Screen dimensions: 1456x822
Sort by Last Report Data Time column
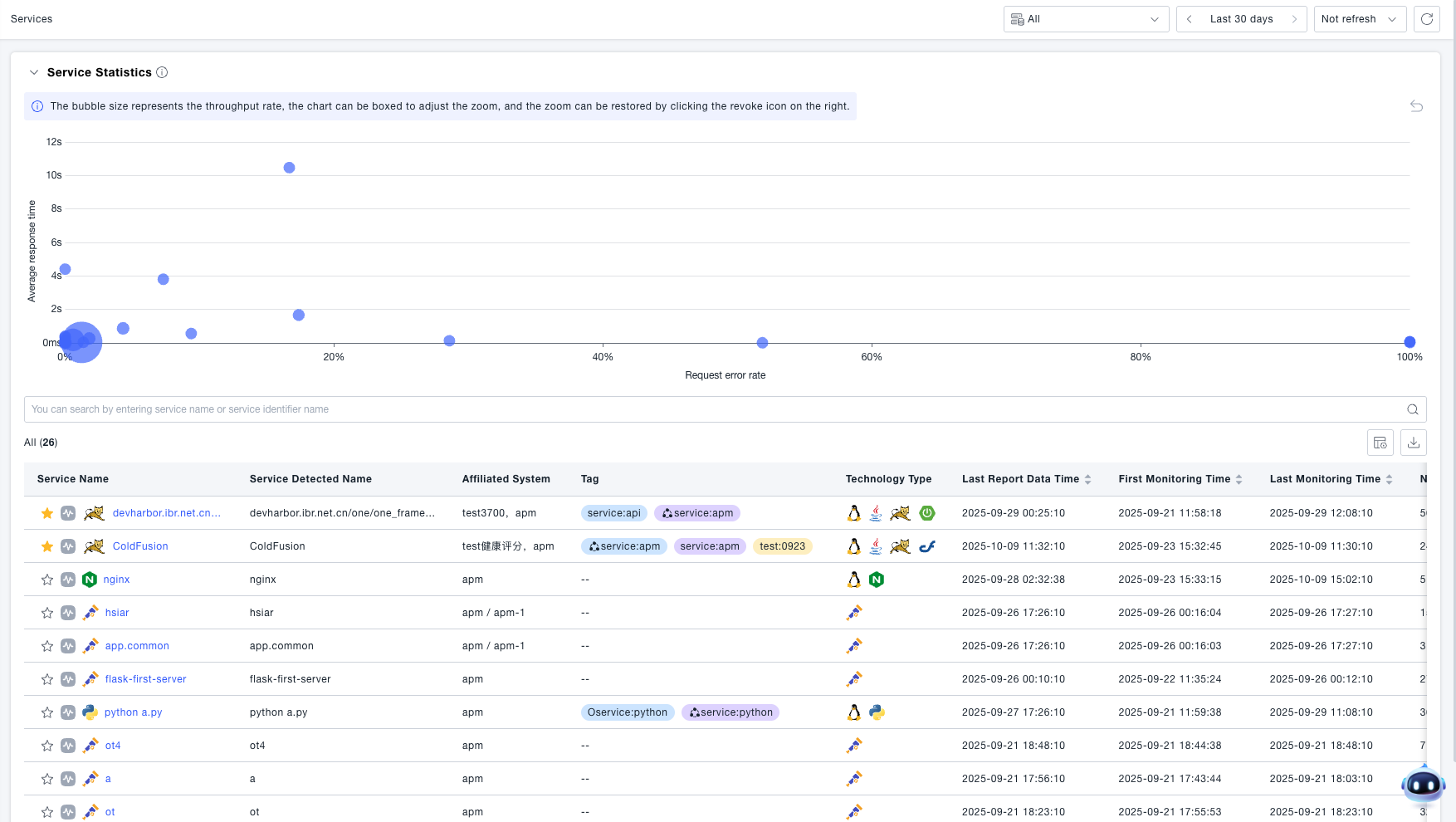tap(1087, 479)
